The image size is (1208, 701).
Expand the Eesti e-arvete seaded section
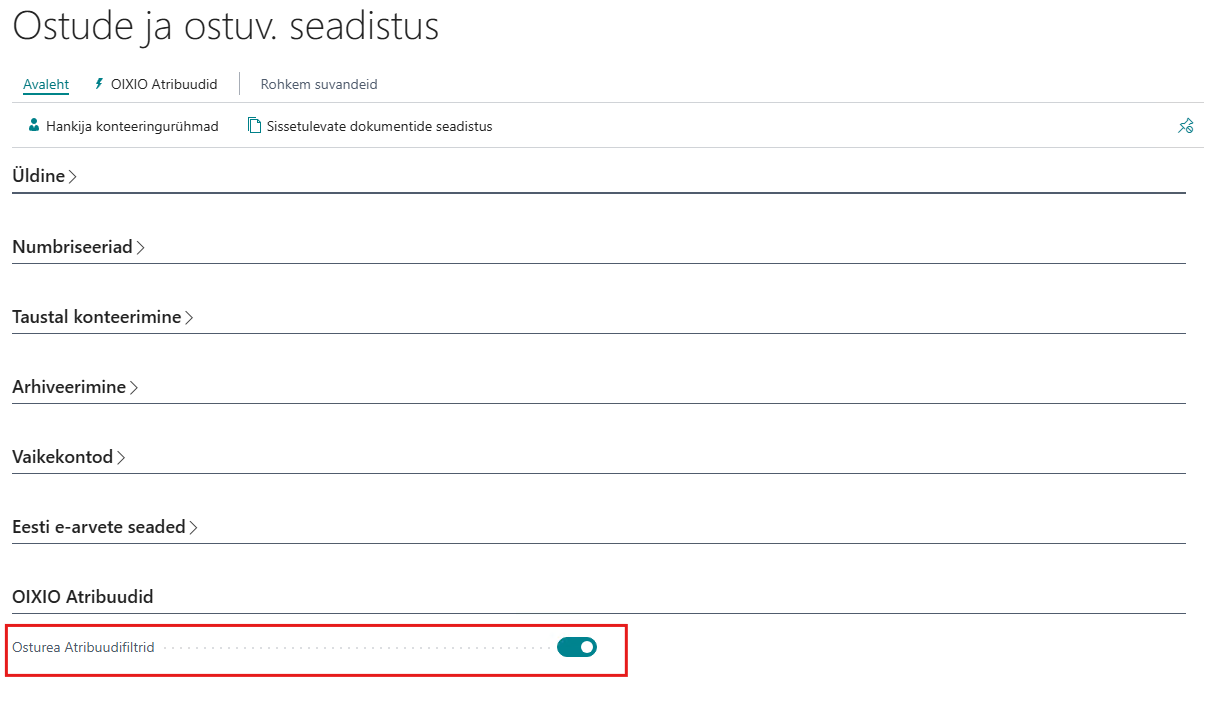(99, 527)
